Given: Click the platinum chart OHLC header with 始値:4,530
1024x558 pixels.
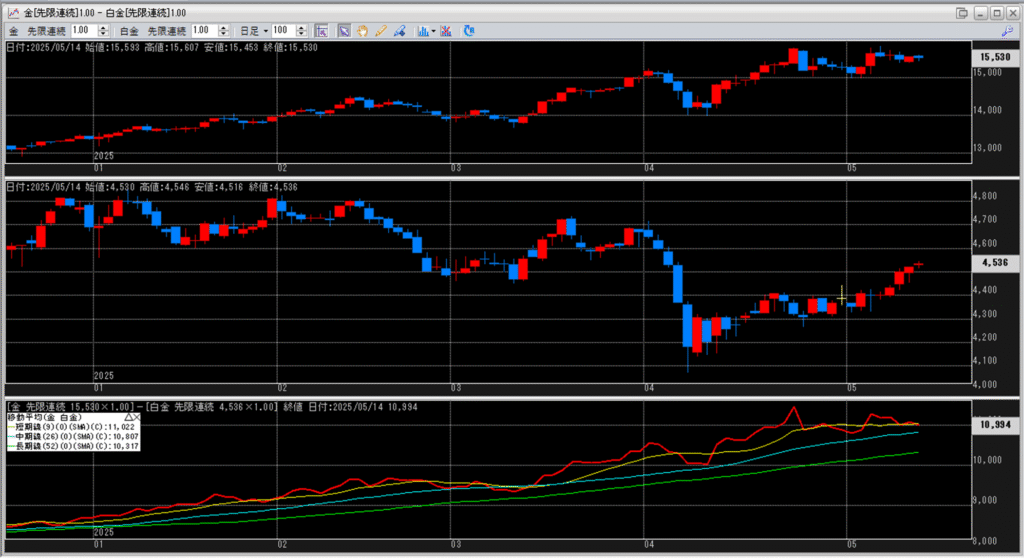Looking at the screenshot, I should tap(152, 188).
